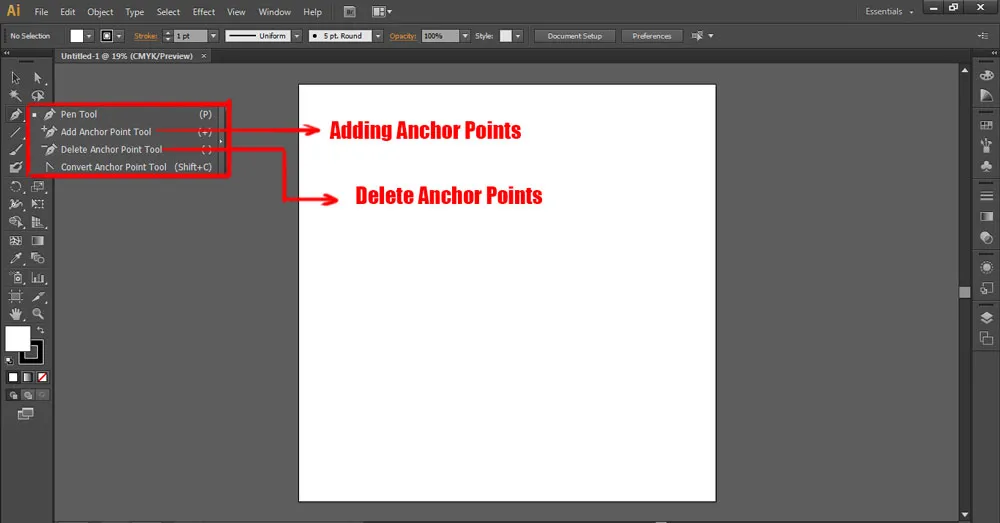Select the Rotate tool
Viewport: 1000px width, 523px height.
point(15,187)
